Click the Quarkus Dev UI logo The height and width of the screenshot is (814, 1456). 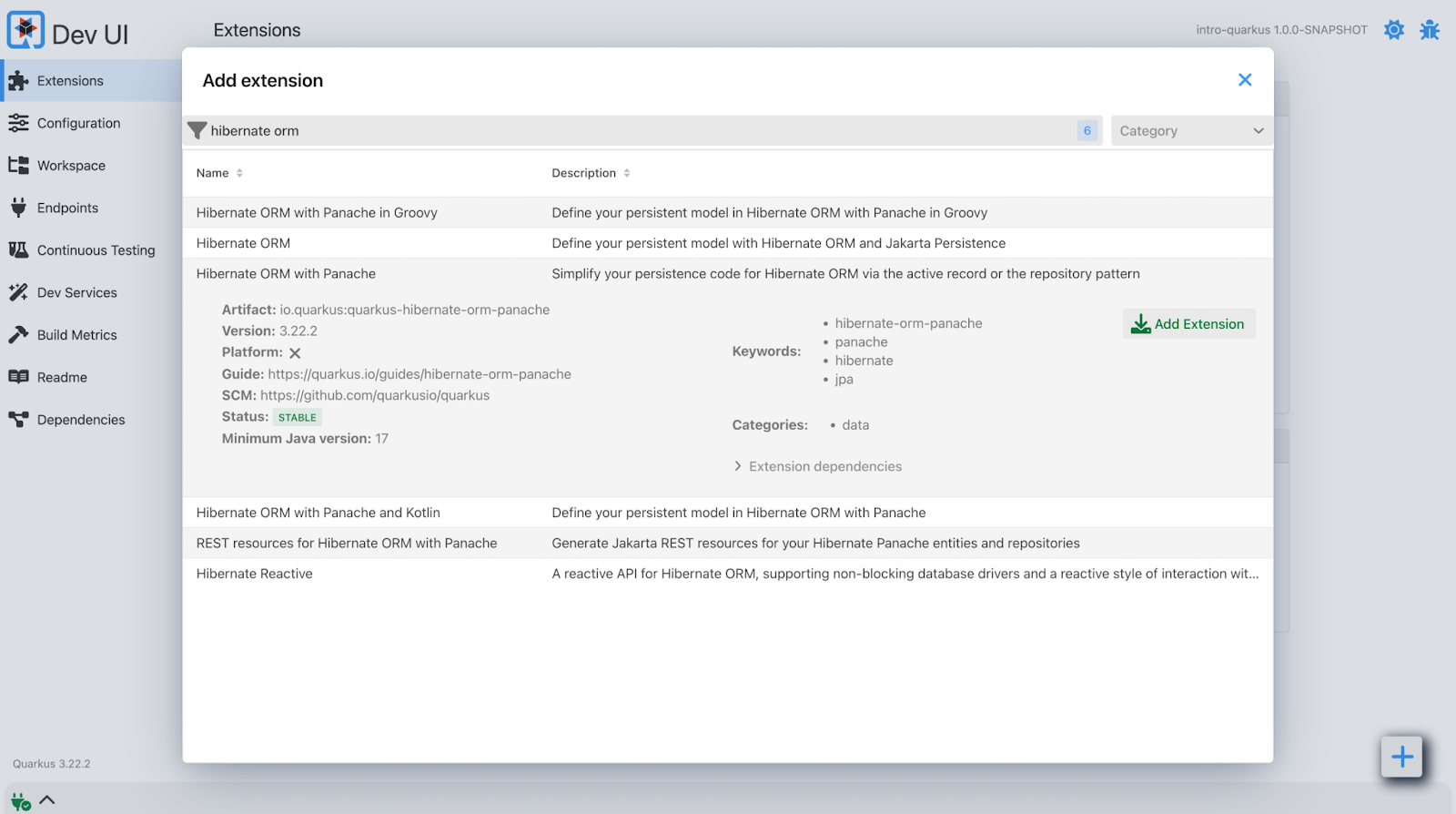25,31
